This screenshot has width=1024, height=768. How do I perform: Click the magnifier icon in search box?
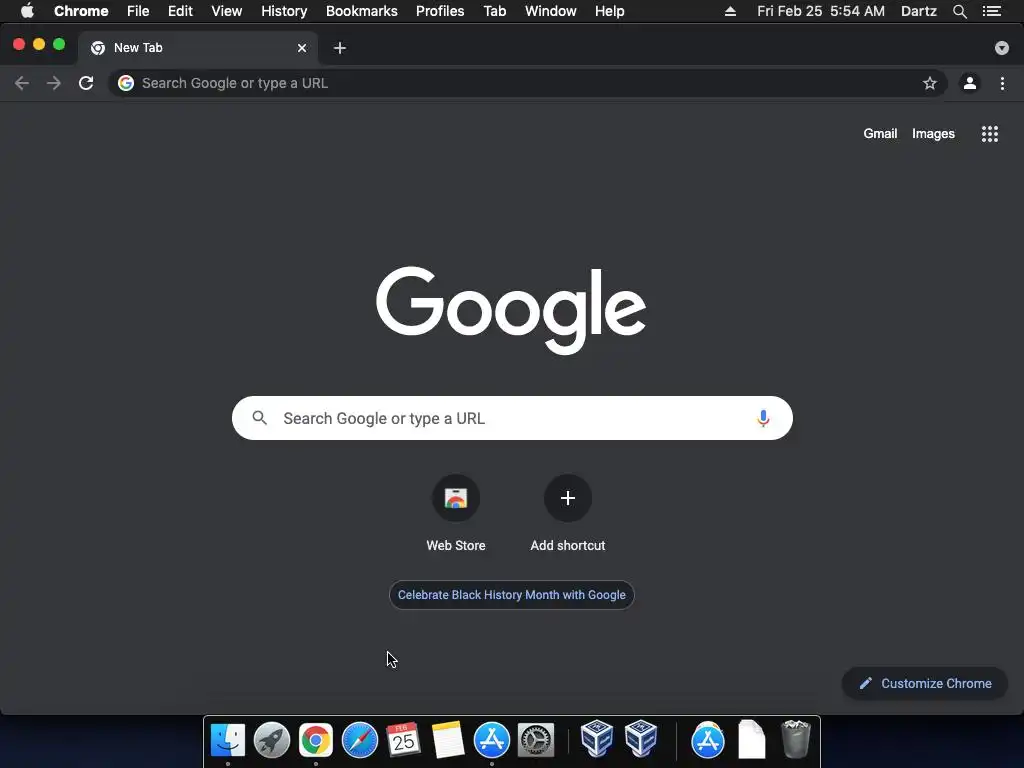259,418
